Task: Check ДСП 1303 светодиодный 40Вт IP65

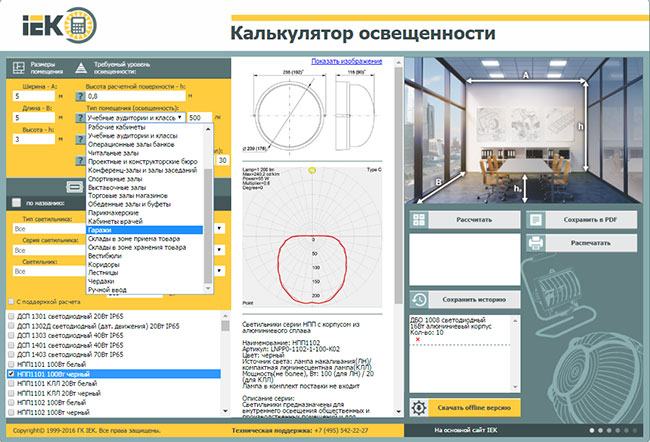Action: [11, 335]
